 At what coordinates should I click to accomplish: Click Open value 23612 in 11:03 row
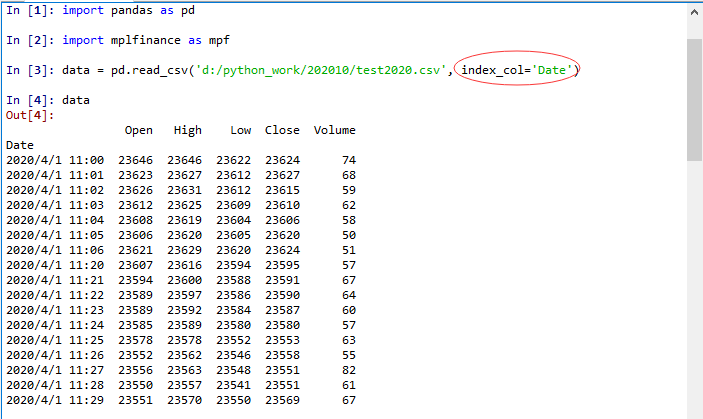[x=135, y=205]
